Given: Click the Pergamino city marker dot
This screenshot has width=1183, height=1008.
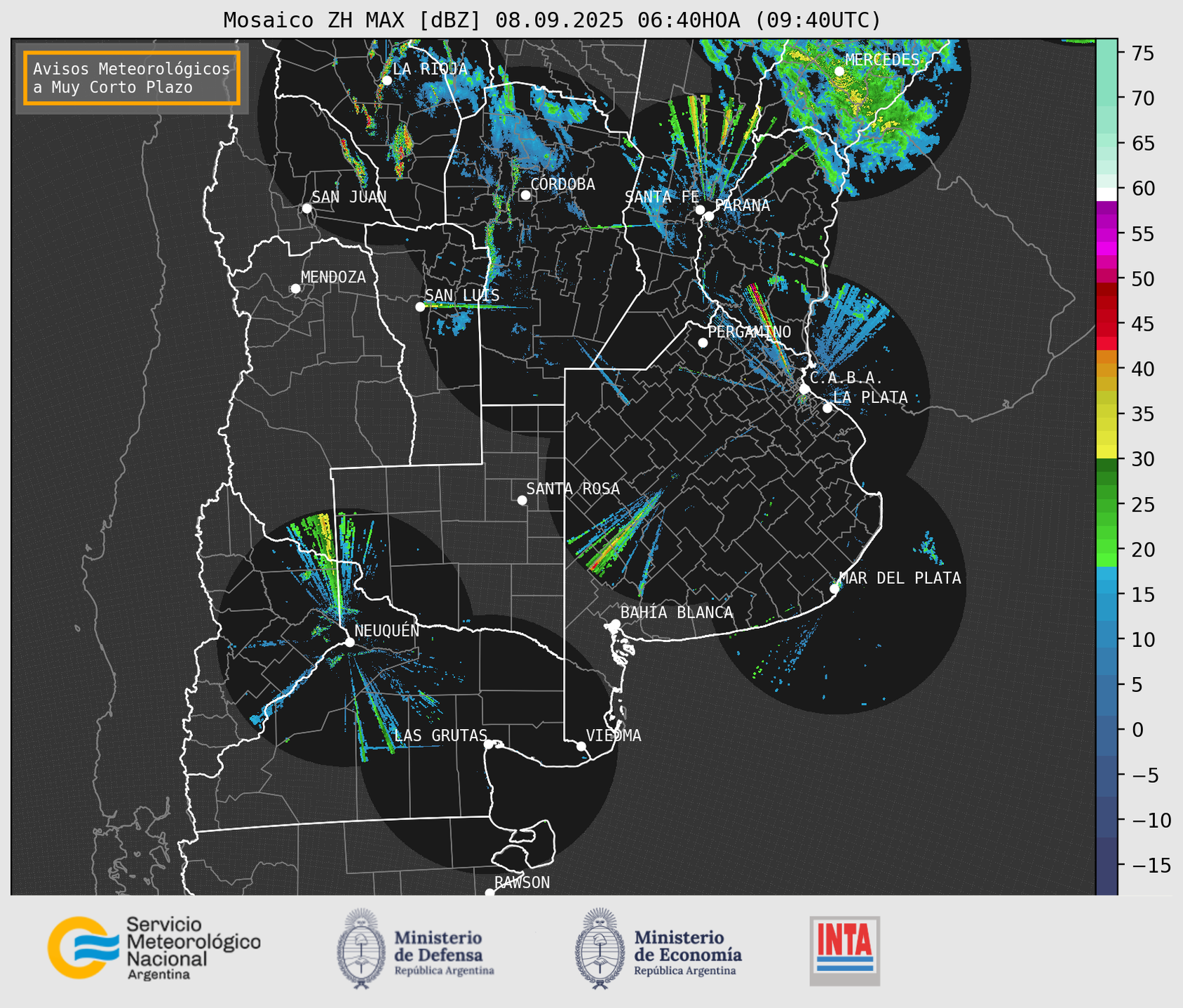Looking at the screenshot, I should pos(703,343).
